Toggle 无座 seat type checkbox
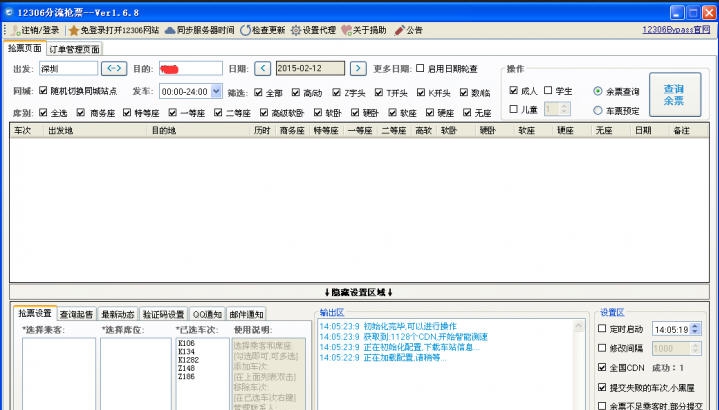The height and width of the screenshot is (410, 719). tap(467, 112)
